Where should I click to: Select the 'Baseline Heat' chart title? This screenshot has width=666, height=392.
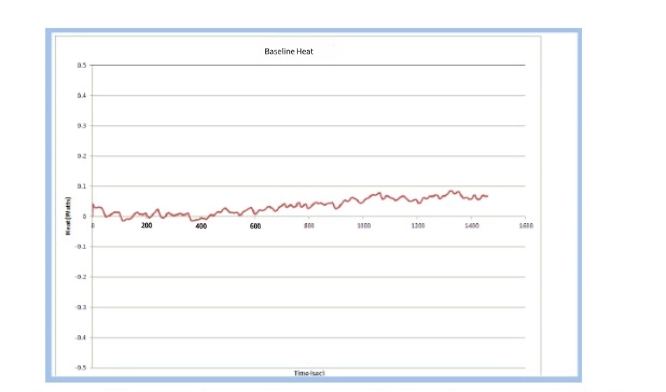coord(288,51)
